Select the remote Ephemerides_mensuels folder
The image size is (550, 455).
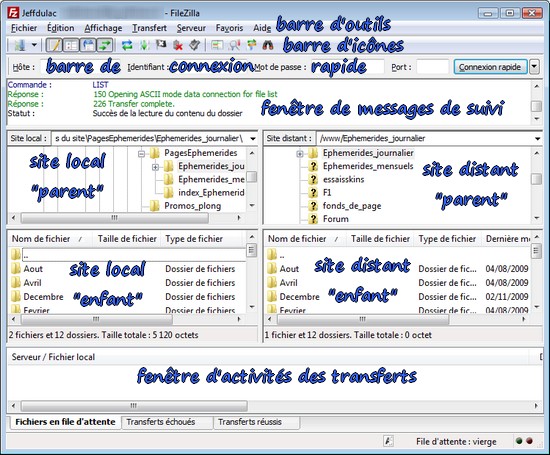[x=368, y=166]
